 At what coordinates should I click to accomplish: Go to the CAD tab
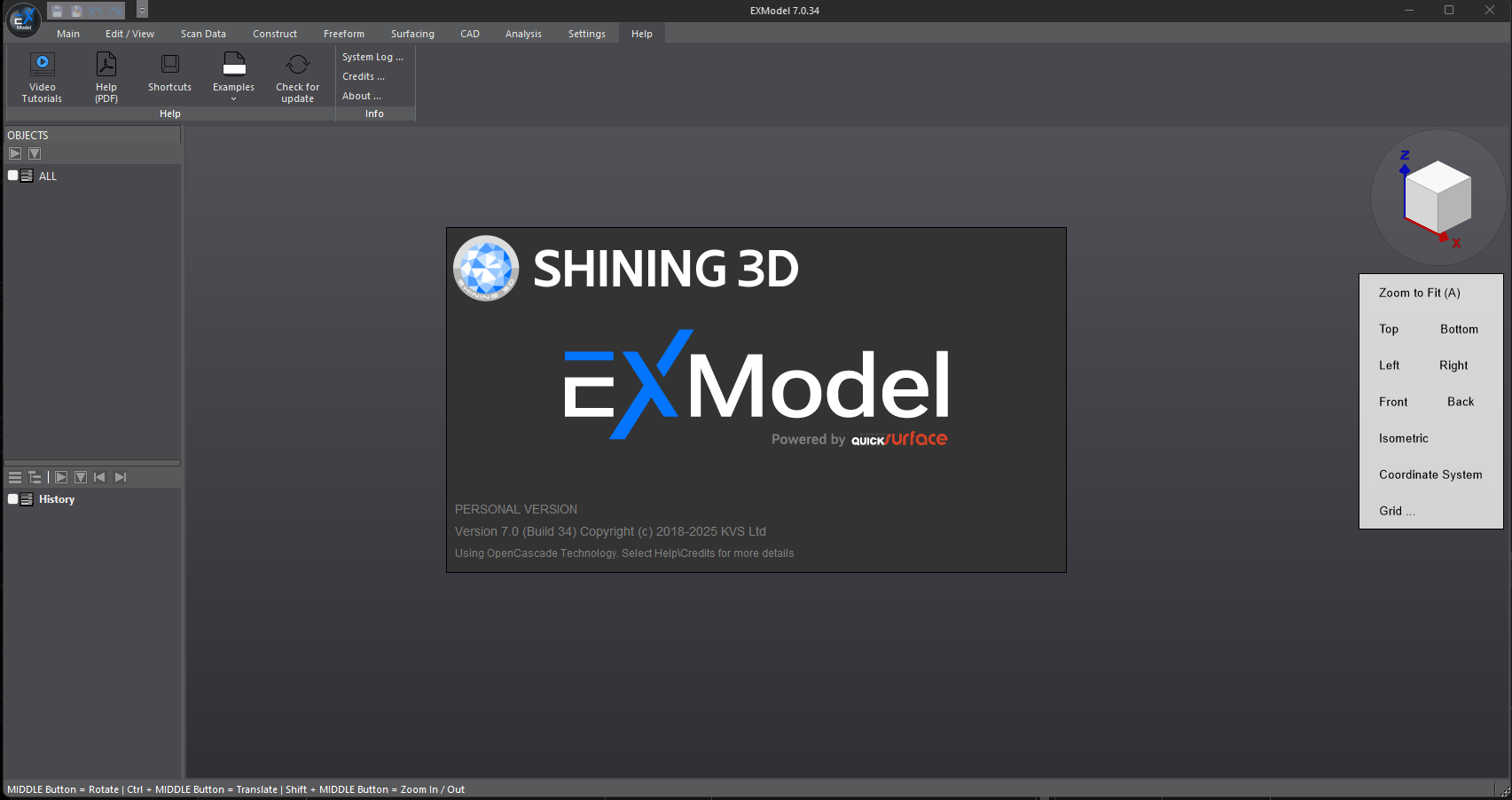click(x=470, y=34)
